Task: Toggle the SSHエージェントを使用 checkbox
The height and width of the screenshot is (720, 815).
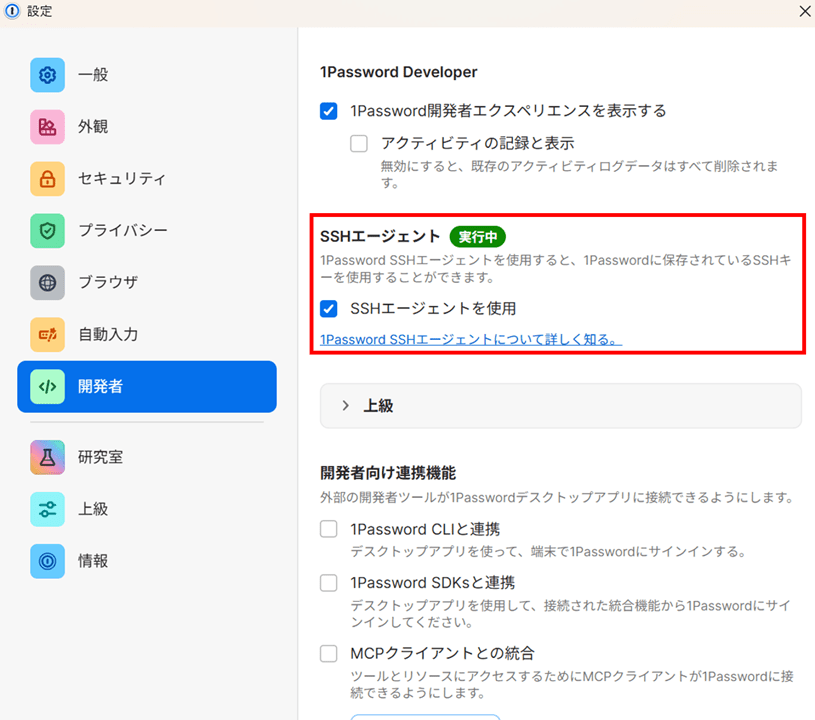Action: click(x=328, y=309)
